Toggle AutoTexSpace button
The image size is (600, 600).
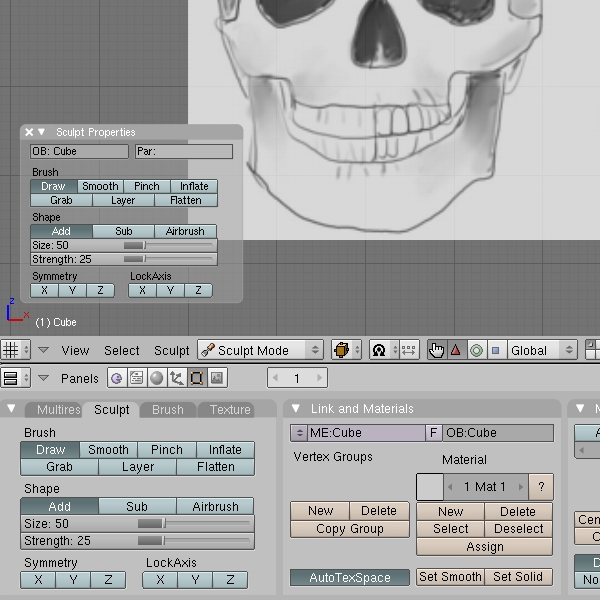point(350,578)
